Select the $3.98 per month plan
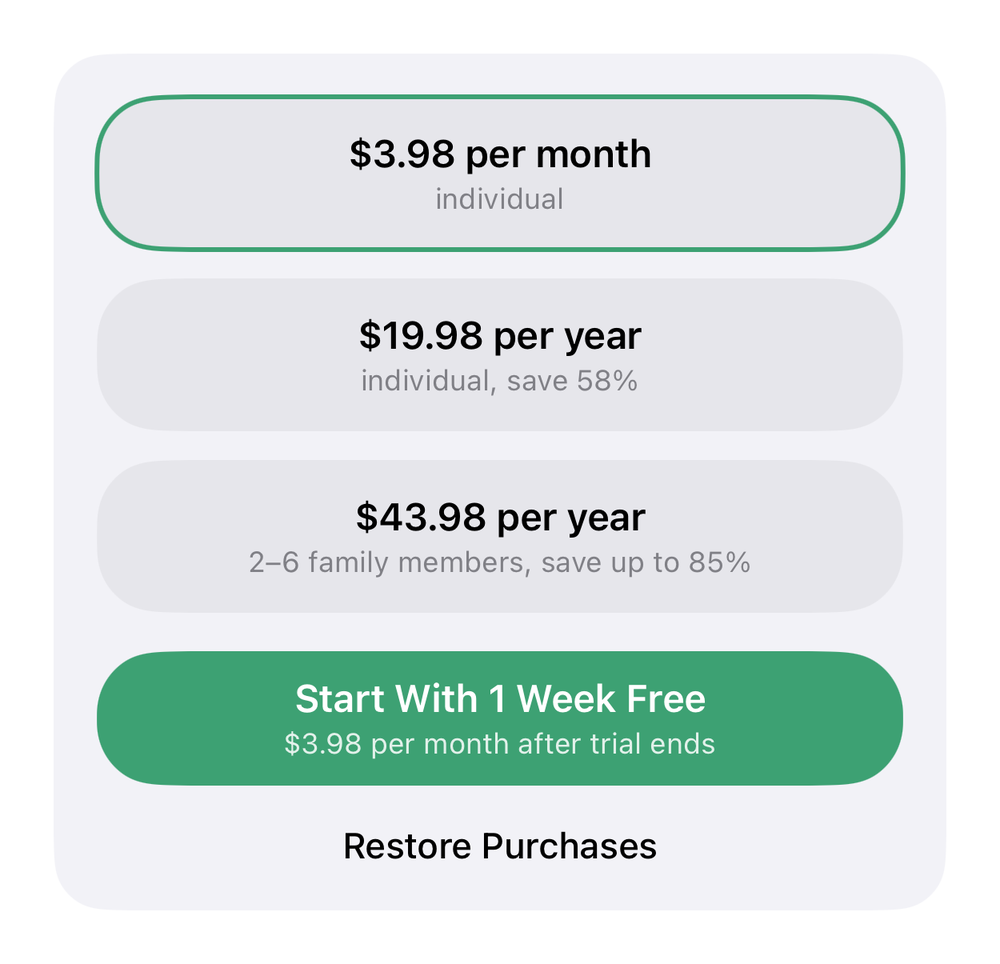Screen dimensions: 1000x964 tap(500, 173)
